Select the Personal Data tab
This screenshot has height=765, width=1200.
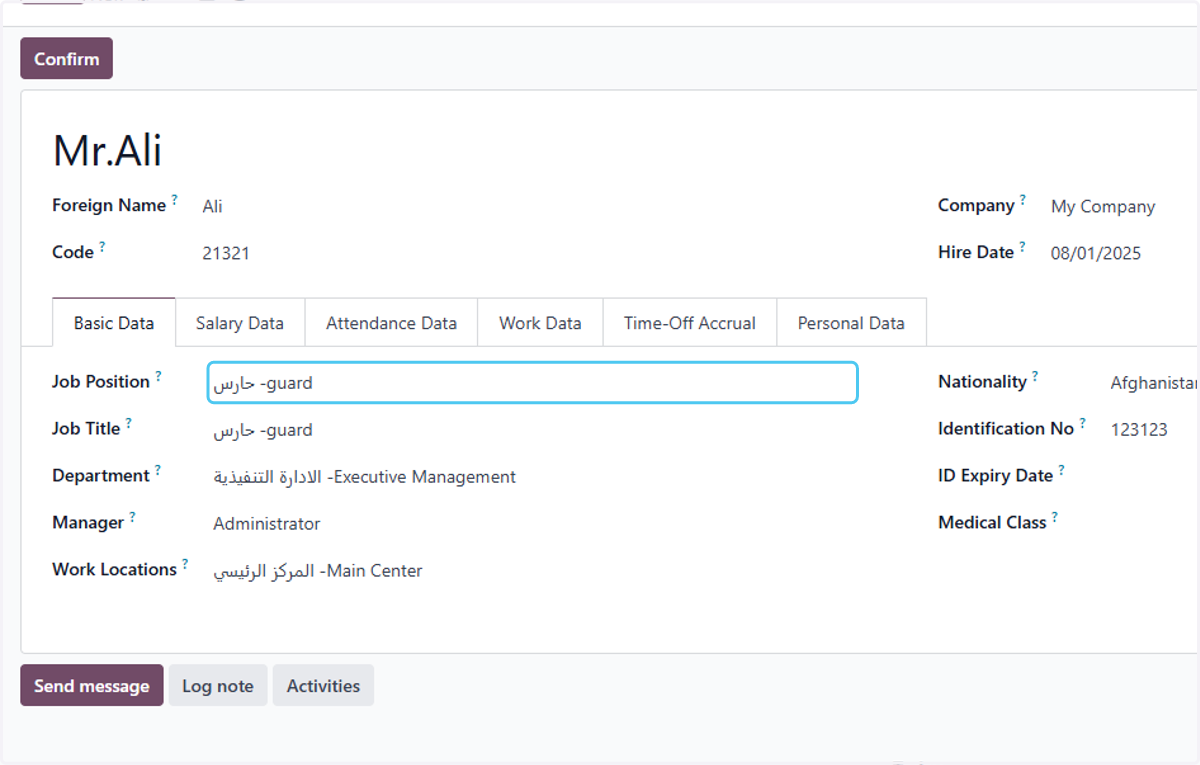pyautogui.click(x=851, y=323)
